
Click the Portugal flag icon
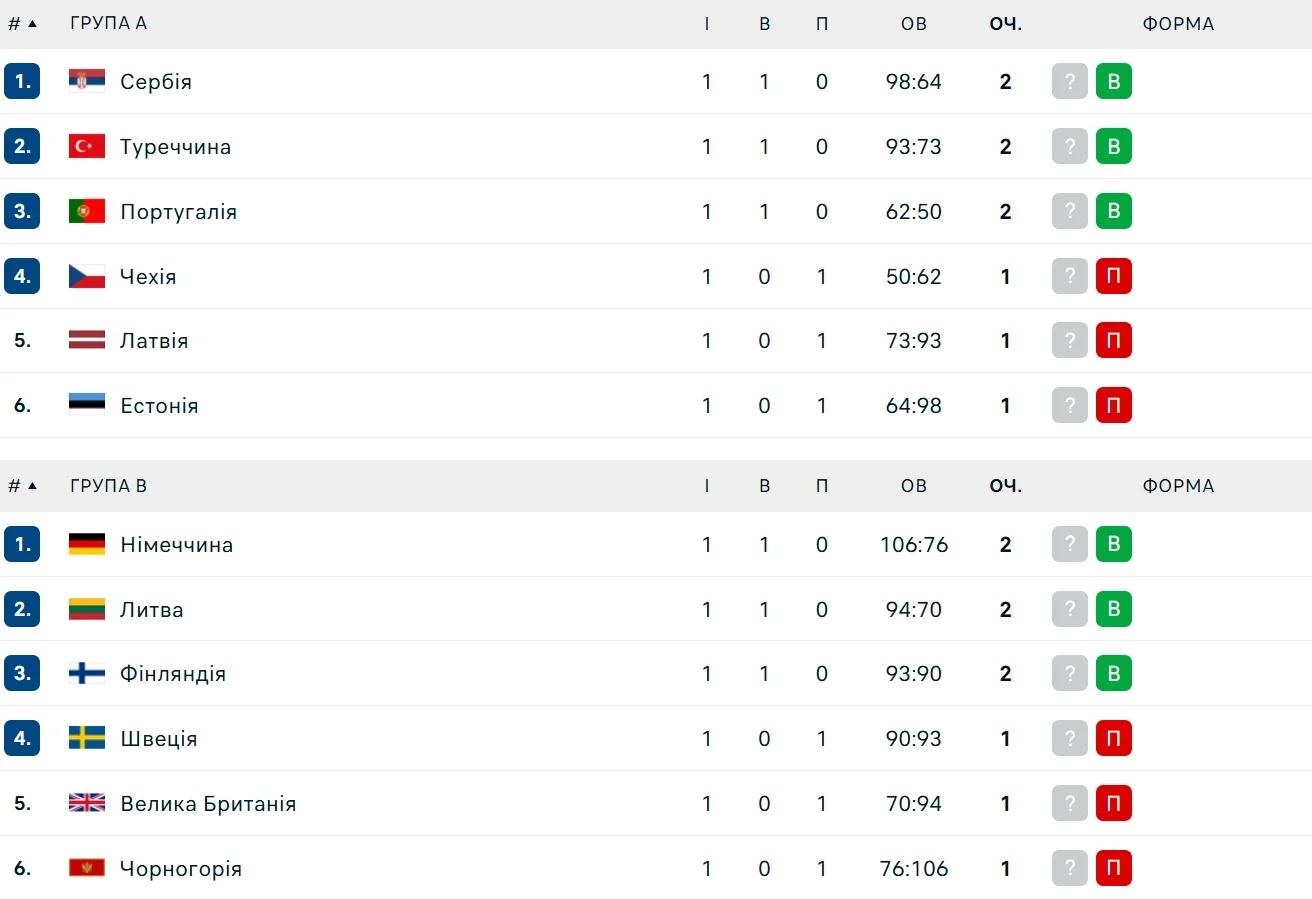tap(87, 211)
